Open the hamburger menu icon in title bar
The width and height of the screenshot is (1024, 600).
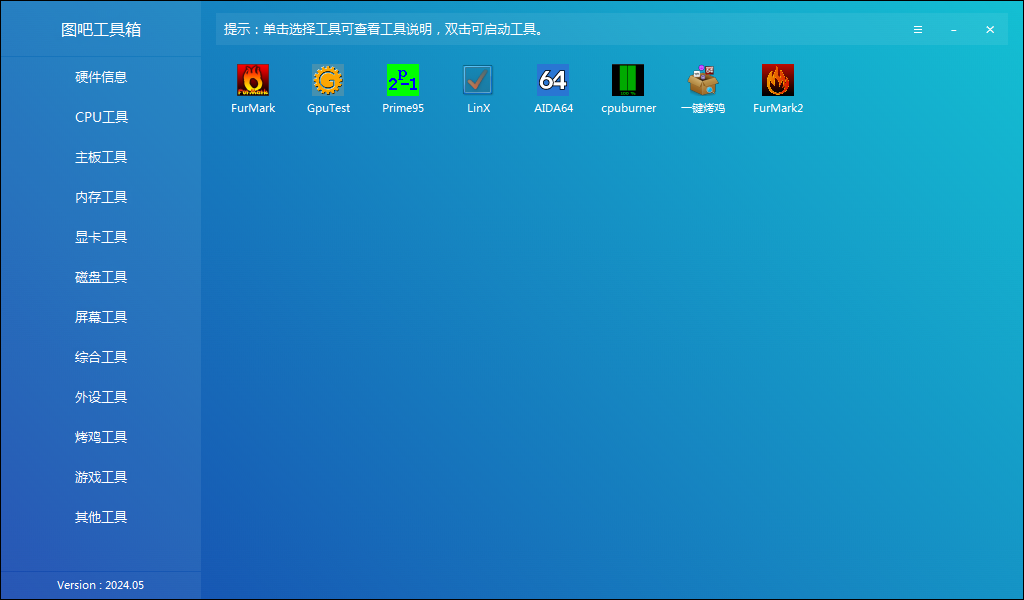918,29
